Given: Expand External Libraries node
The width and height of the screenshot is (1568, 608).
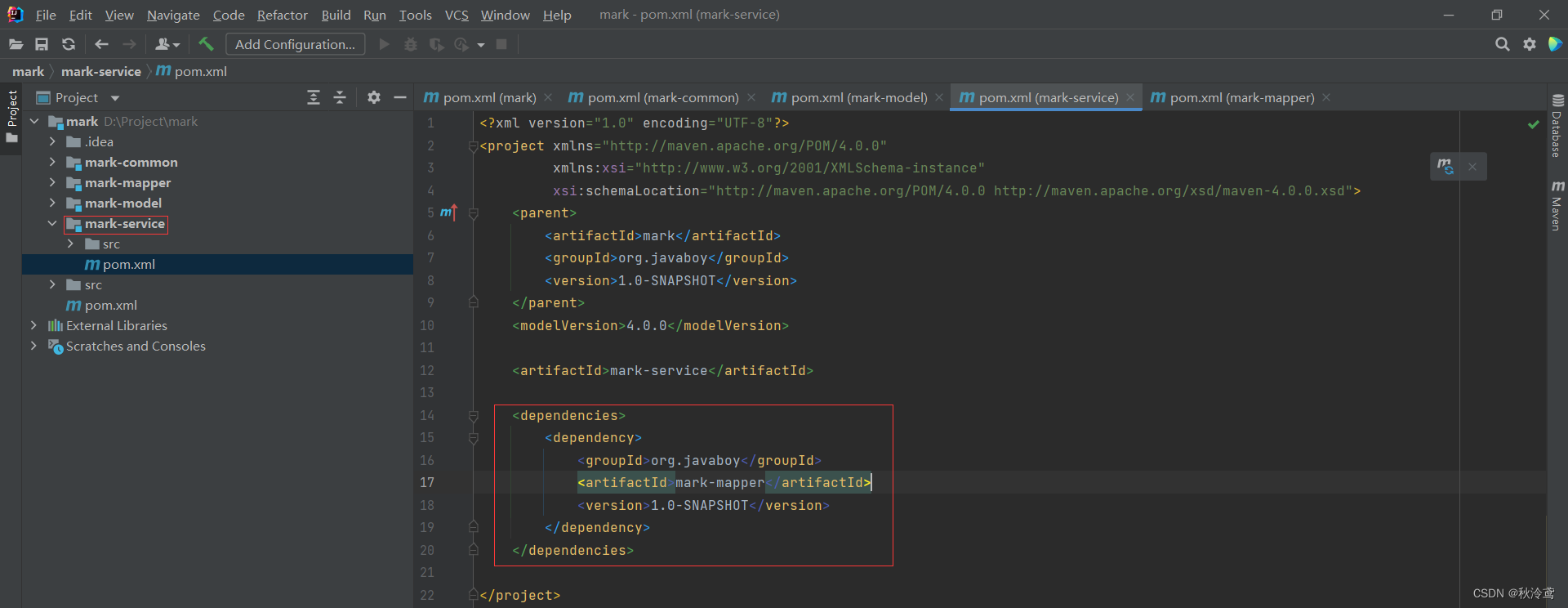Looking at the screenshot, I should (33, 325).
